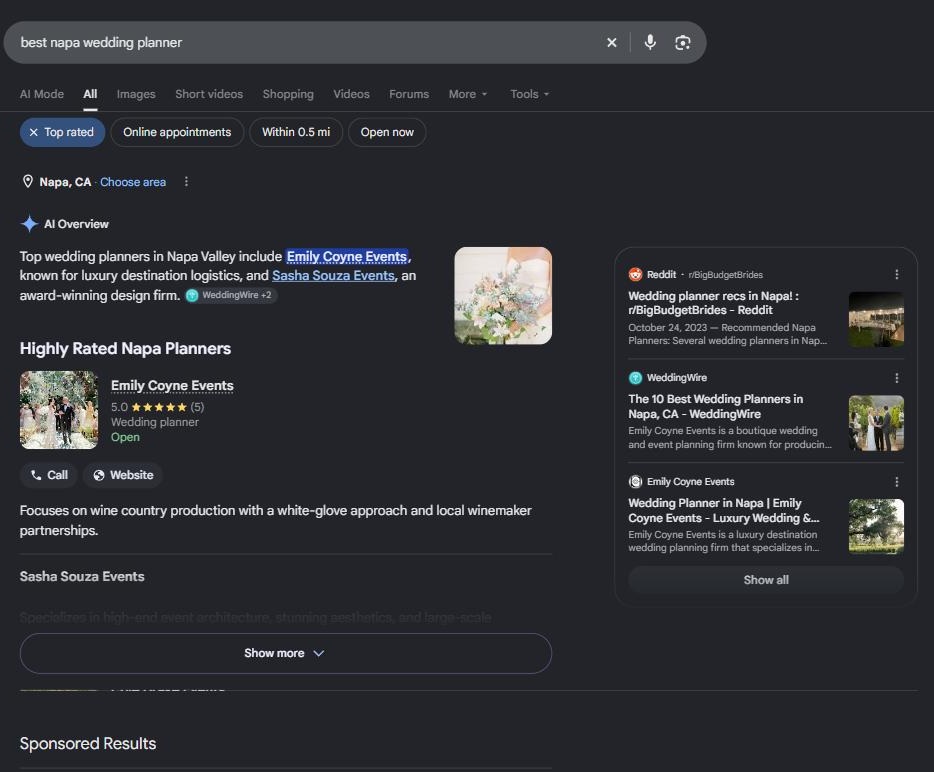Click the Highly Rated Napa Planners heading
The height and width of the screenshot is (772, 934).
click(125, 348)
